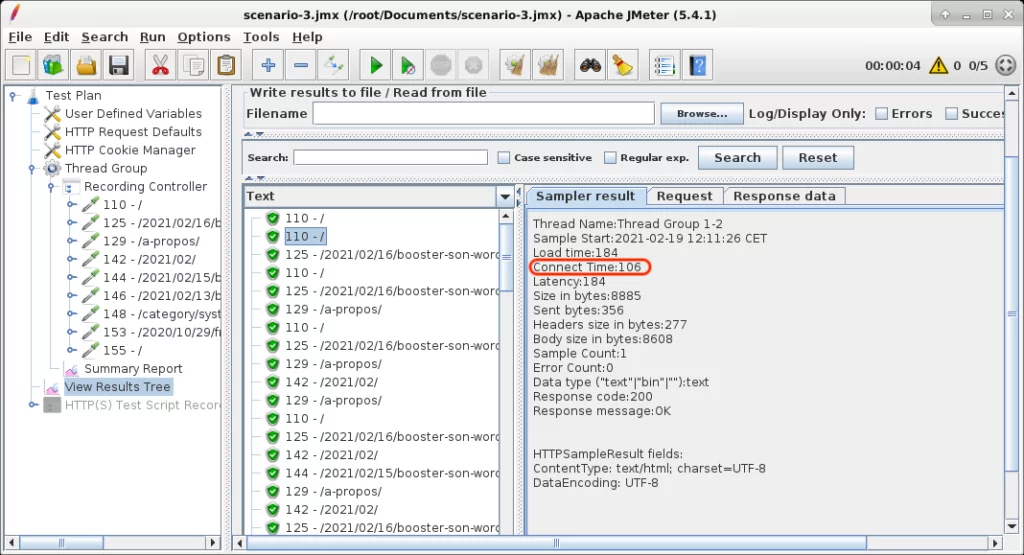This screenshot has width=1024, height=555.
Task: Expand the tree sampler 142 - /2021/02/
Action: [71, 259]
